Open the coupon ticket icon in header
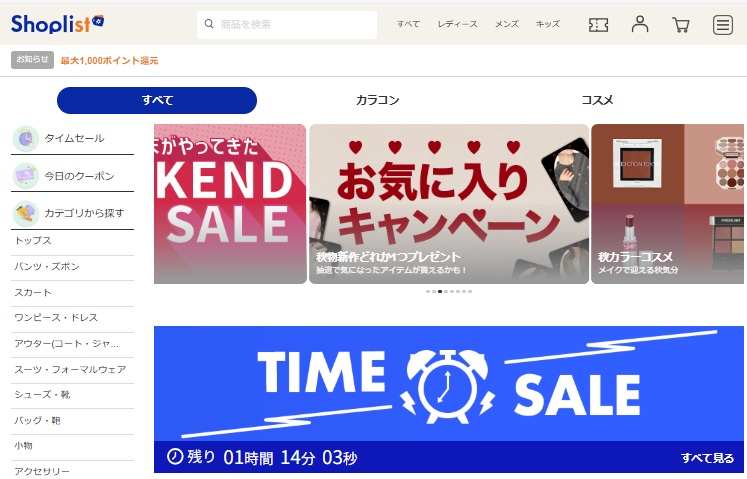Image resolution: width=747 pixels, height=479 pixels. point(598,25)
